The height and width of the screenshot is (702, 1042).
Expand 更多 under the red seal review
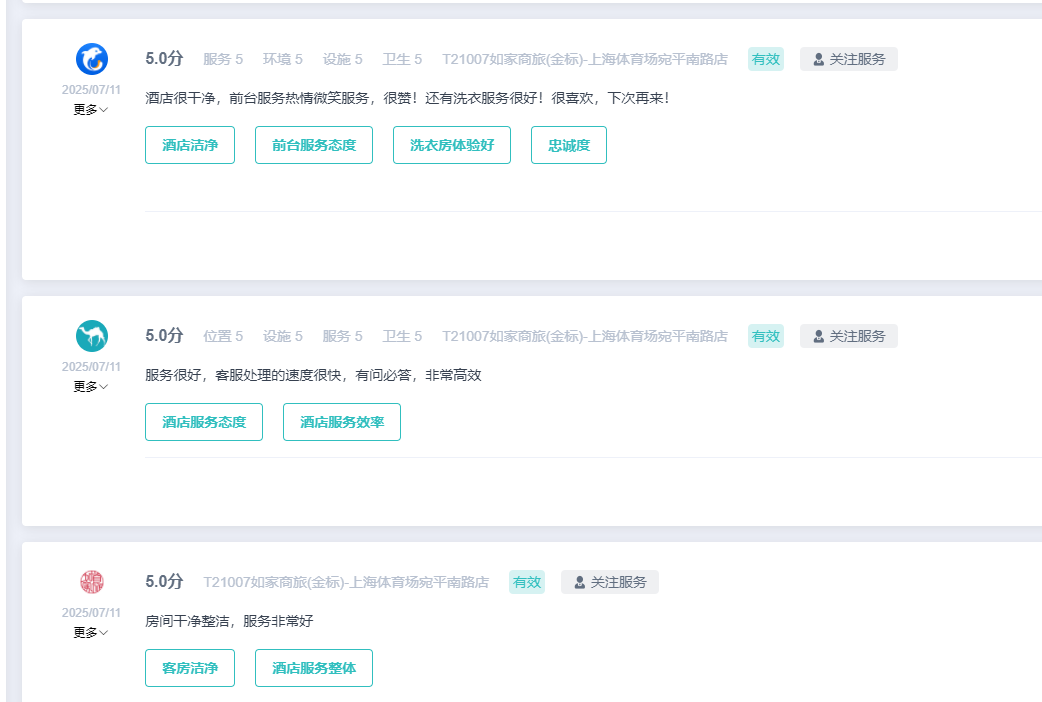tap(91, 633)
